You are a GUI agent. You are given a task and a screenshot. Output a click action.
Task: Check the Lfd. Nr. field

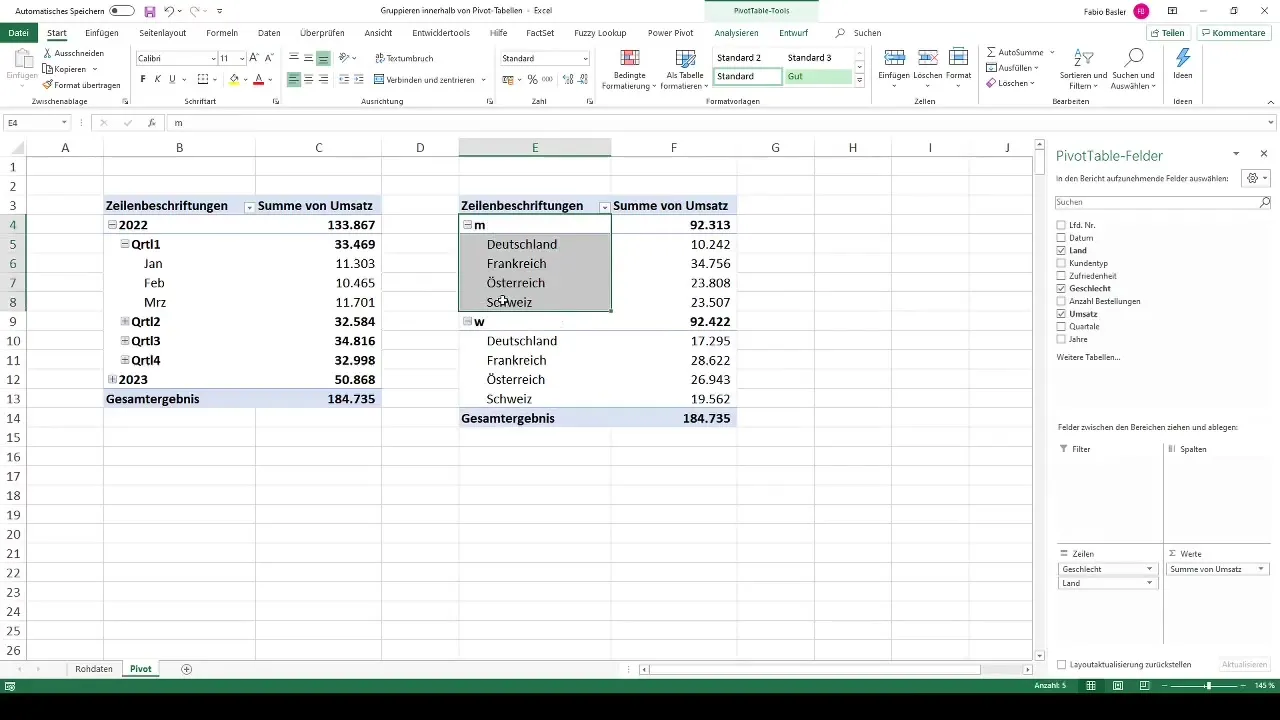[1061, 225]
